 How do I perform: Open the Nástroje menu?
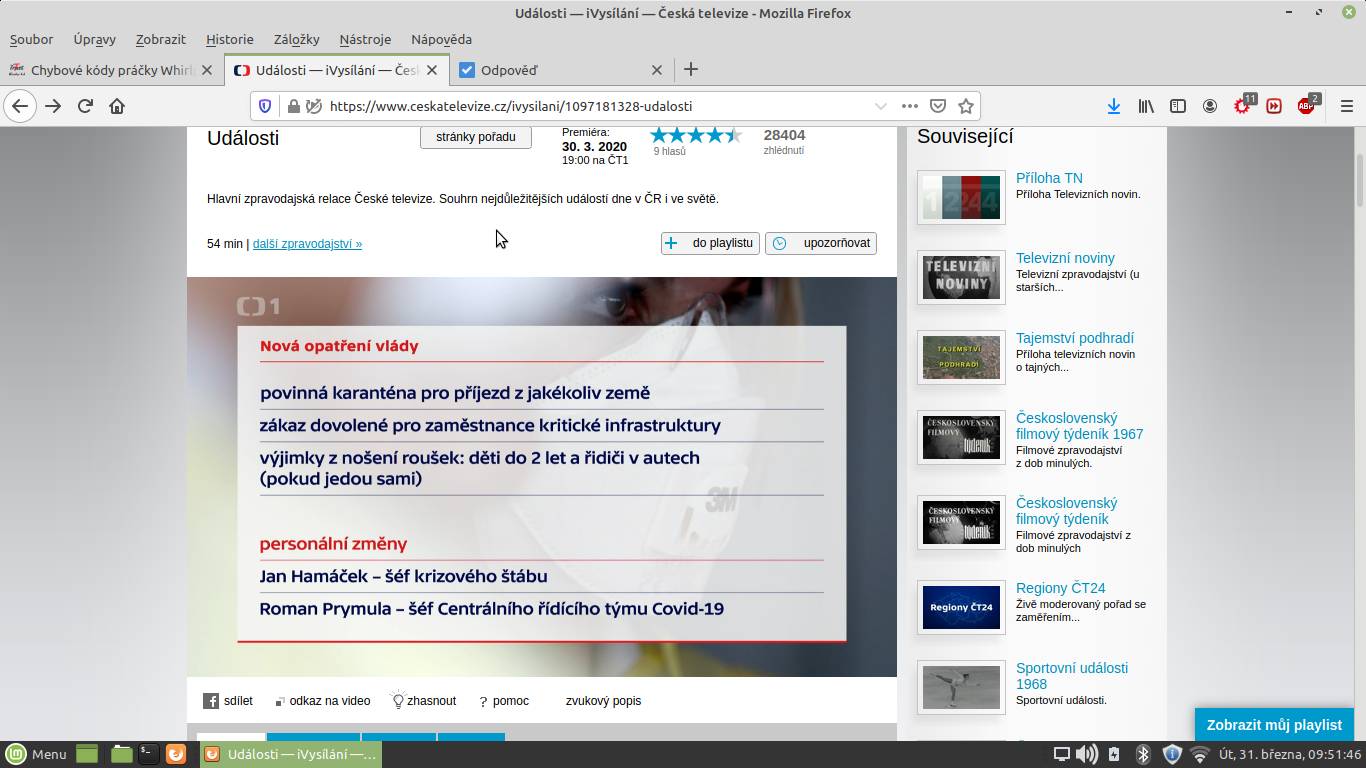point(365,39)
